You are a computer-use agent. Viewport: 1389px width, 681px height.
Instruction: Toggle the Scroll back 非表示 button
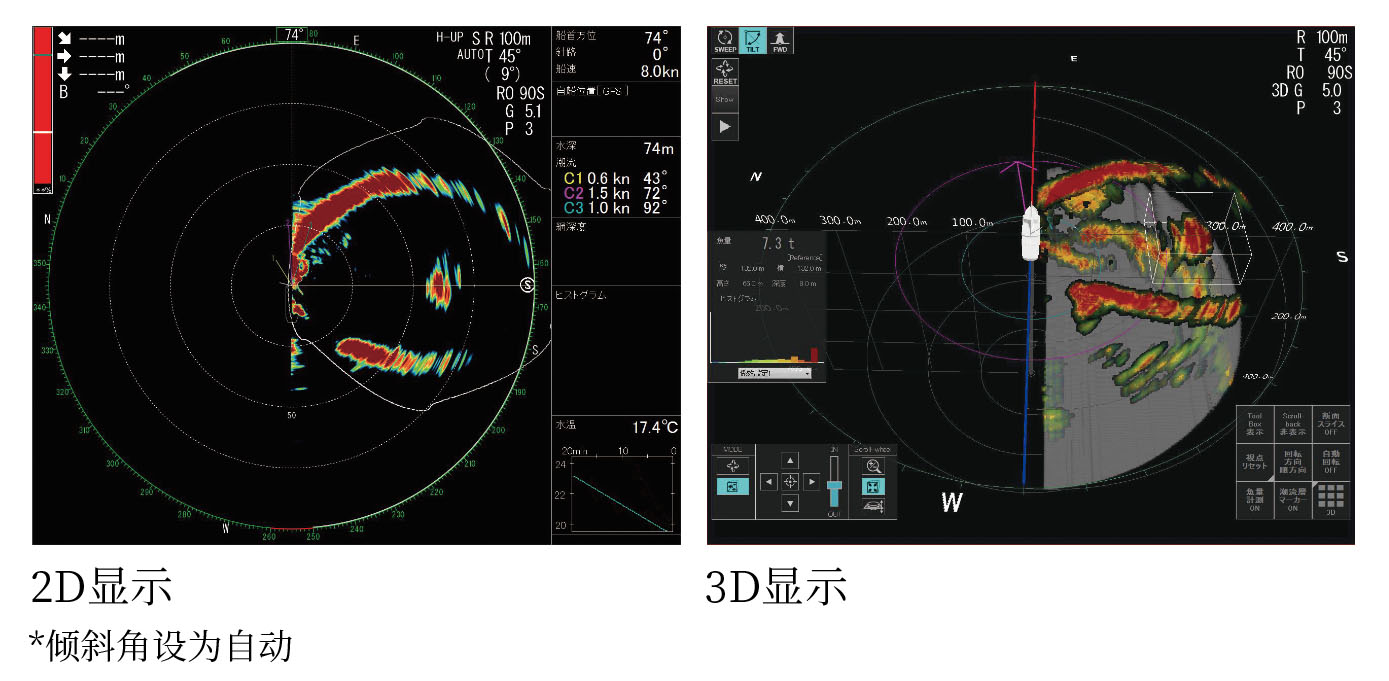[1293, 425]
